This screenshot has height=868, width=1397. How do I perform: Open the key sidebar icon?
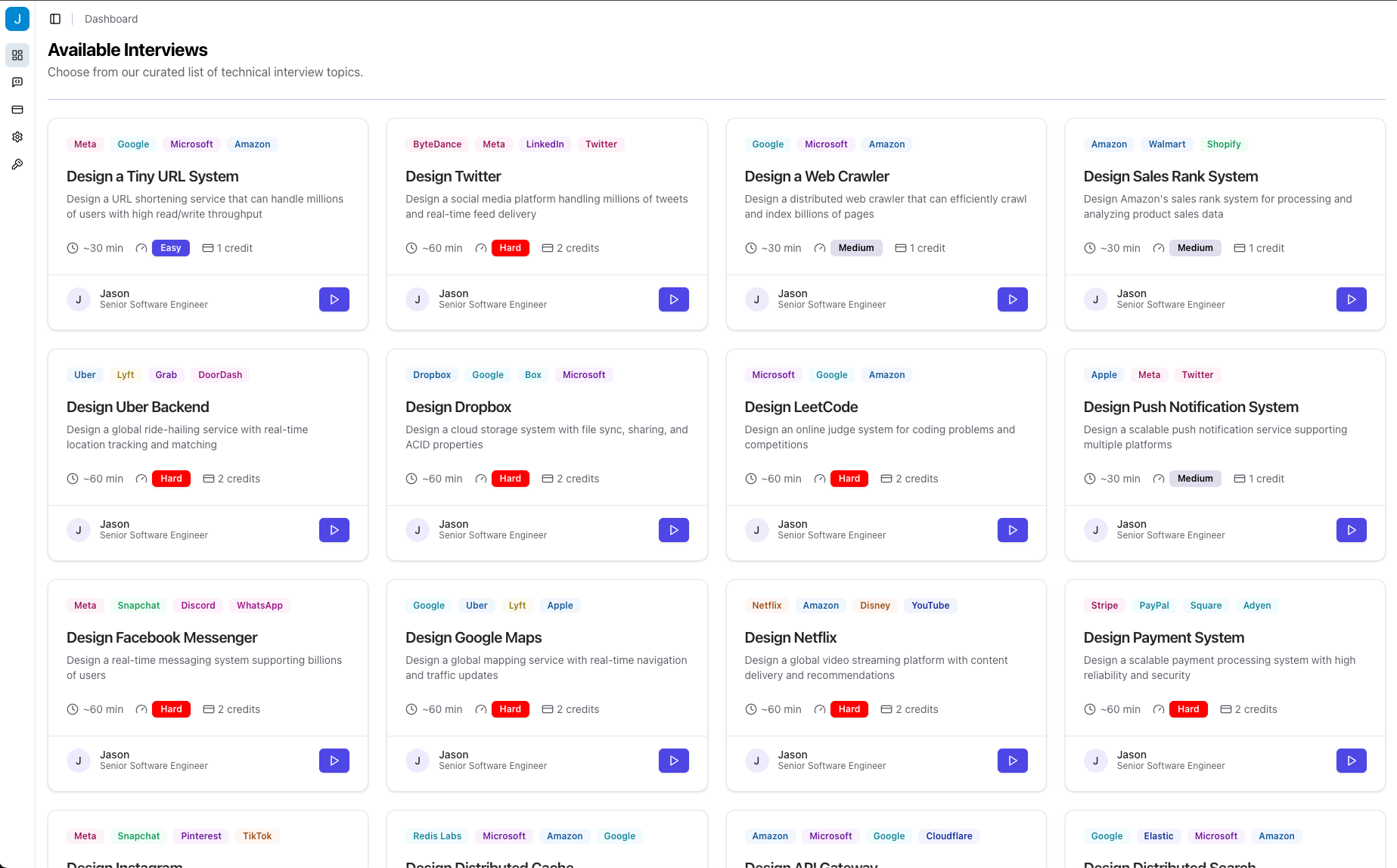[17, 164]
